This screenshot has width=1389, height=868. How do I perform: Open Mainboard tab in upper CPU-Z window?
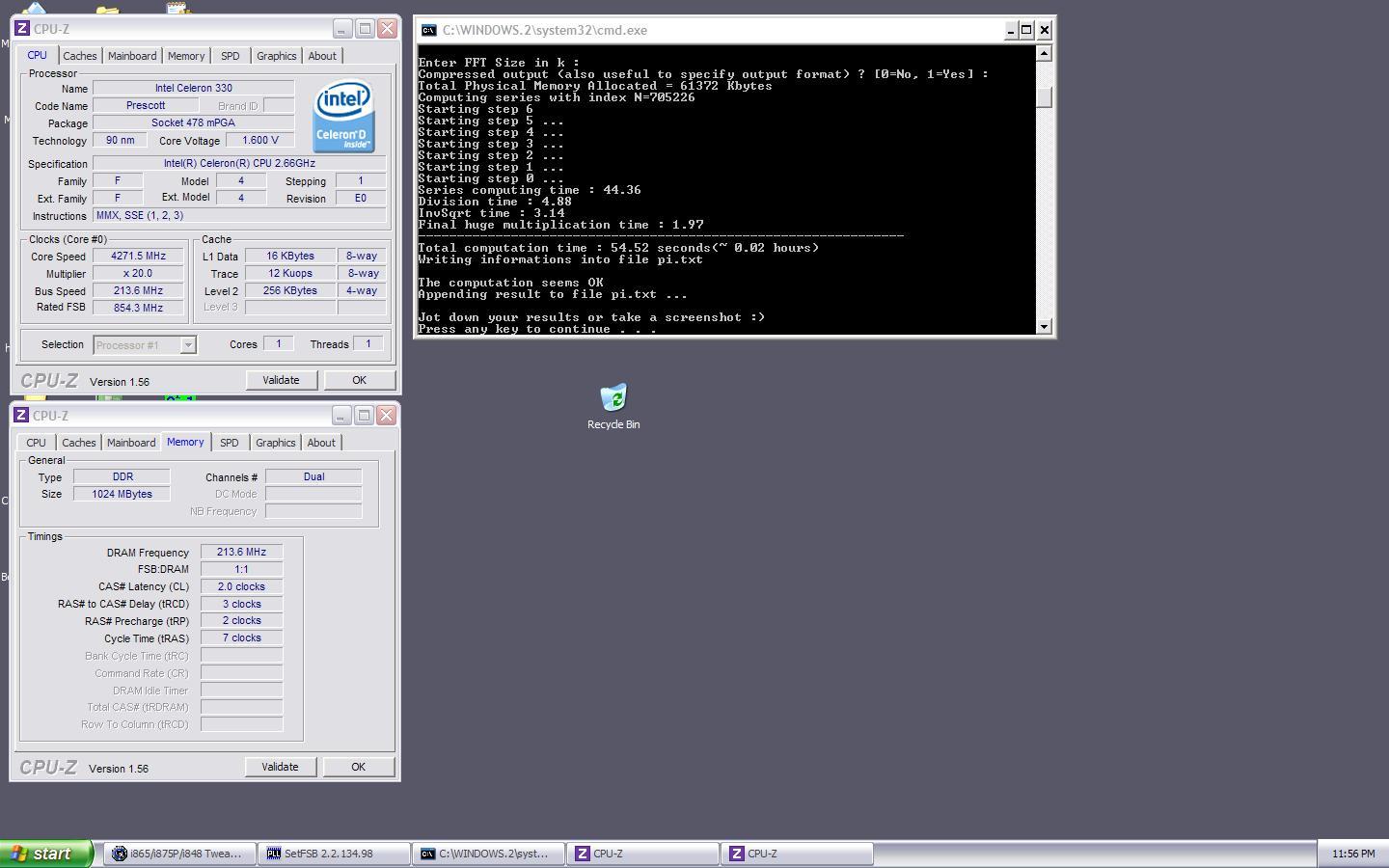click(x=132, y=56)
